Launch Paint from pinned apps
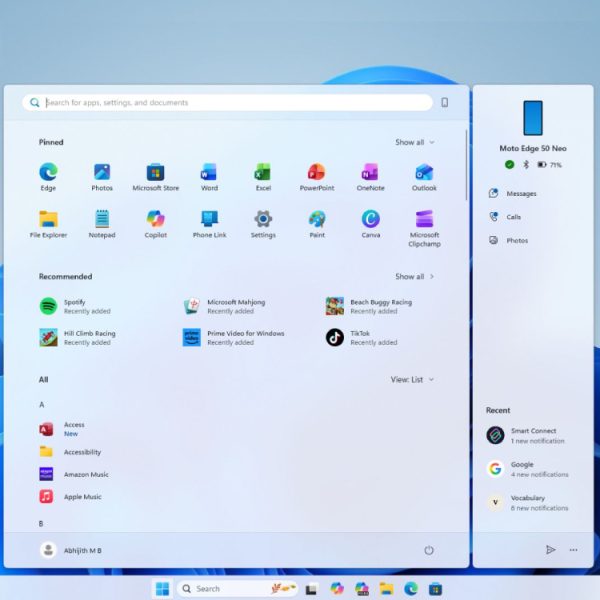 317,224
